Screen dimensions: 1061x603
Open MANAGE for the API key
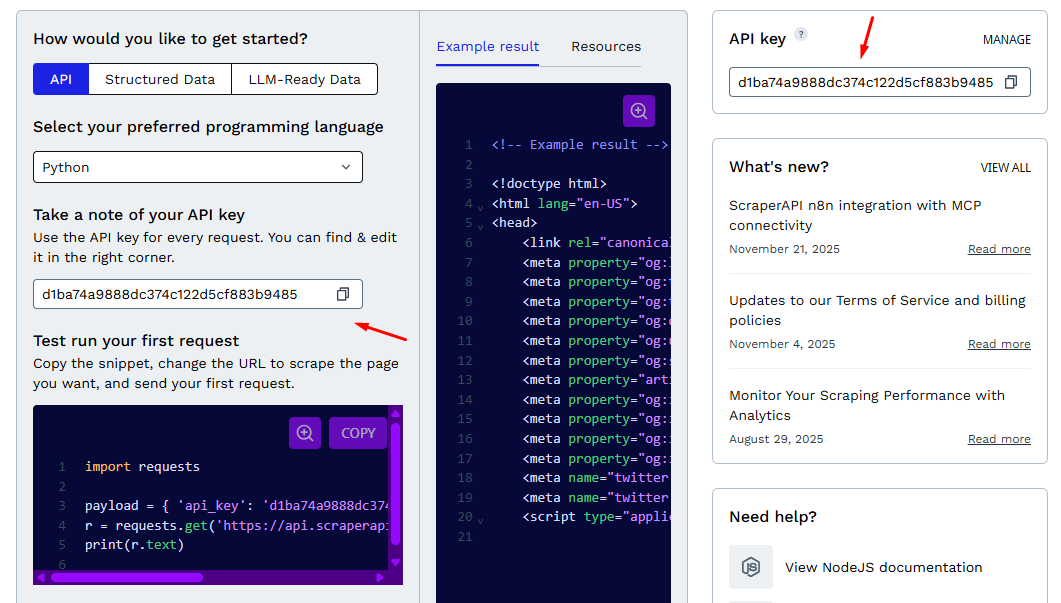(1006, 39)
